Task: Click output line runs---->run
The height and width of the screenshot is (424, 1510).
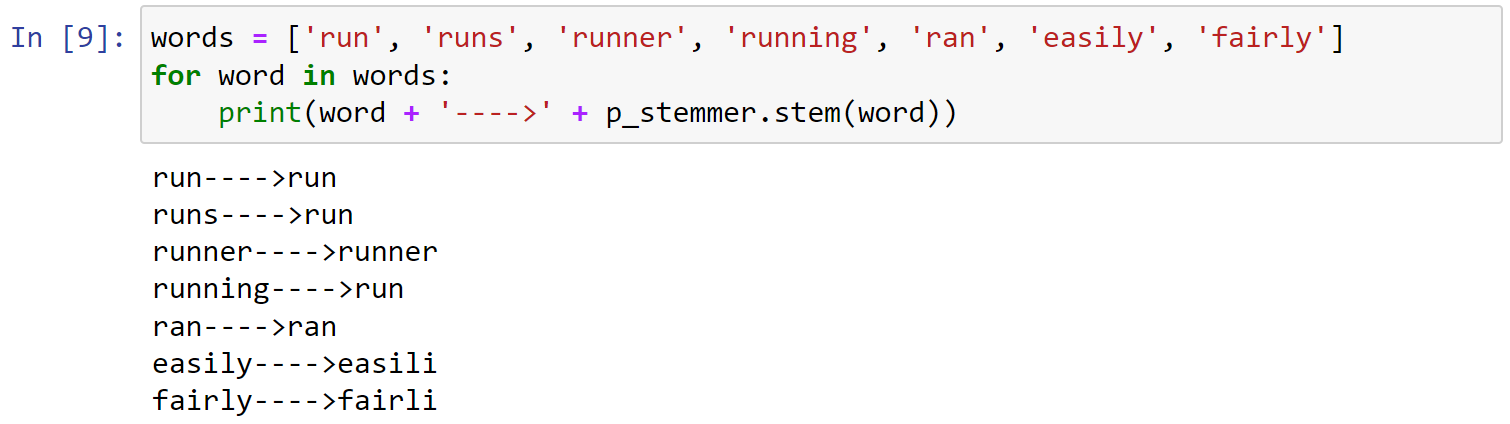Action: 253,216
